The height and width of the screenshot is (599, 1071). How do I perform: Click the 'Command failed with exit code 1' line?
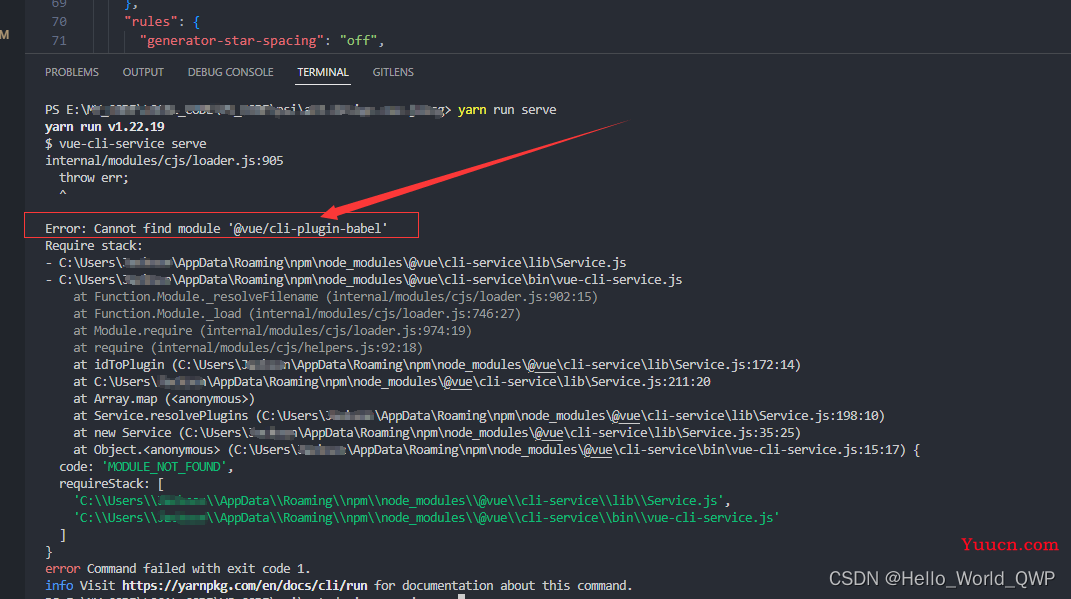pos(178,568)
